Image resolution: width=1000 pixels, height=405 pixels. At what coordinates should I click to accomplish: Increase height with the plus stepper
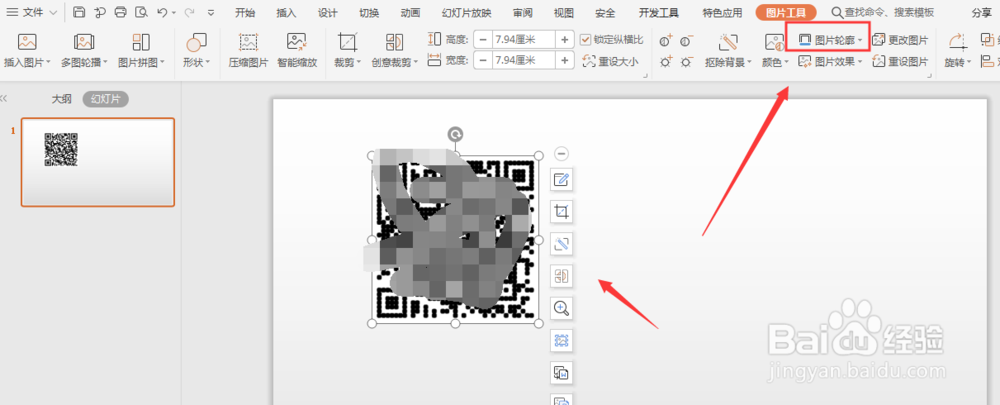pyautogui.click(x=564, y=40)
